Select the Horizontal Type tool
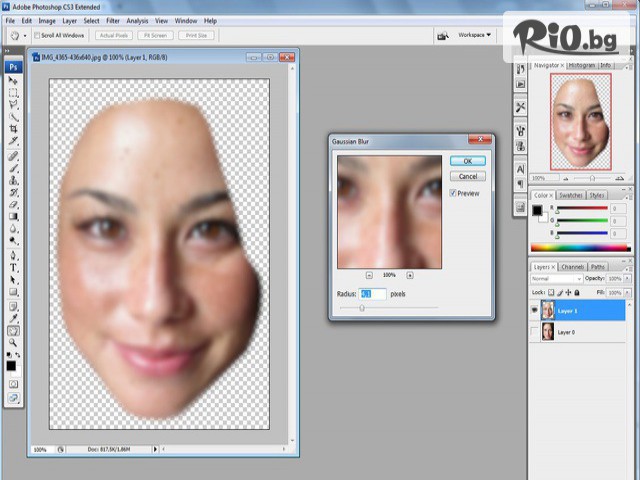This screenshot has width=640, height=480. click(13, 268)
